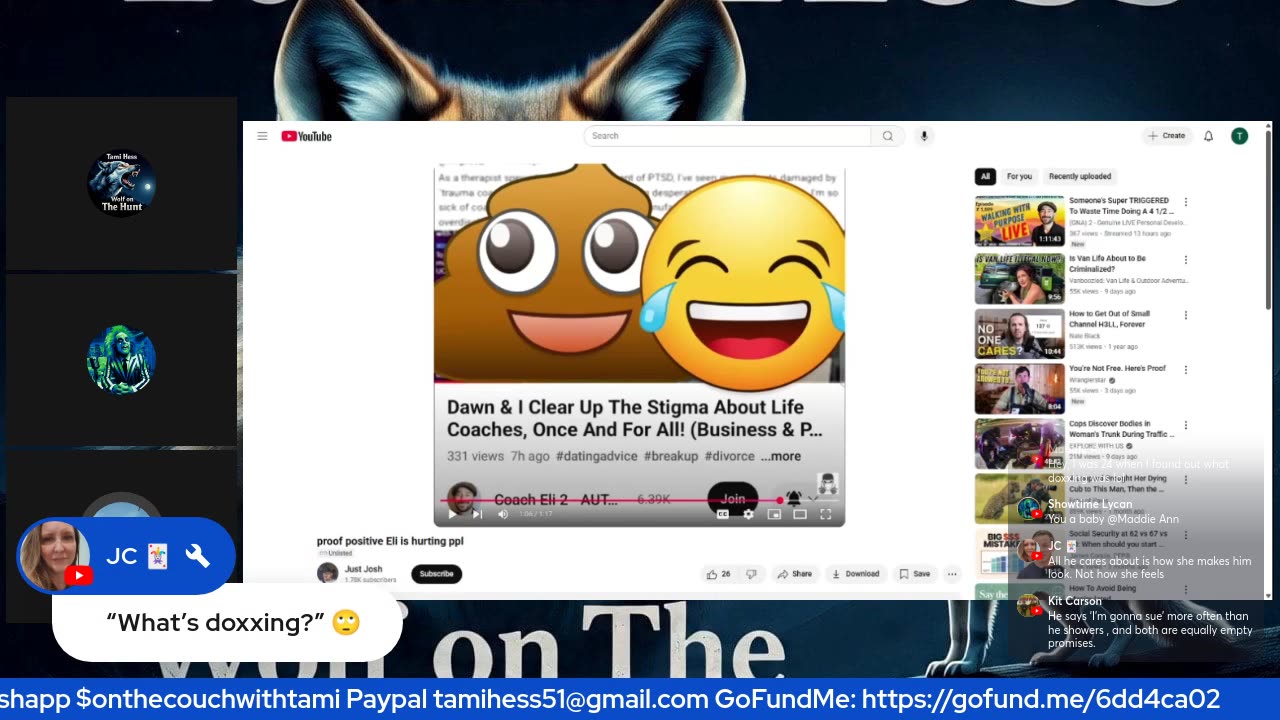The height and width of the screenshot is (720, 1280).
Task: Dislike the video with thumbs down
Action: [x=751, y=574]
